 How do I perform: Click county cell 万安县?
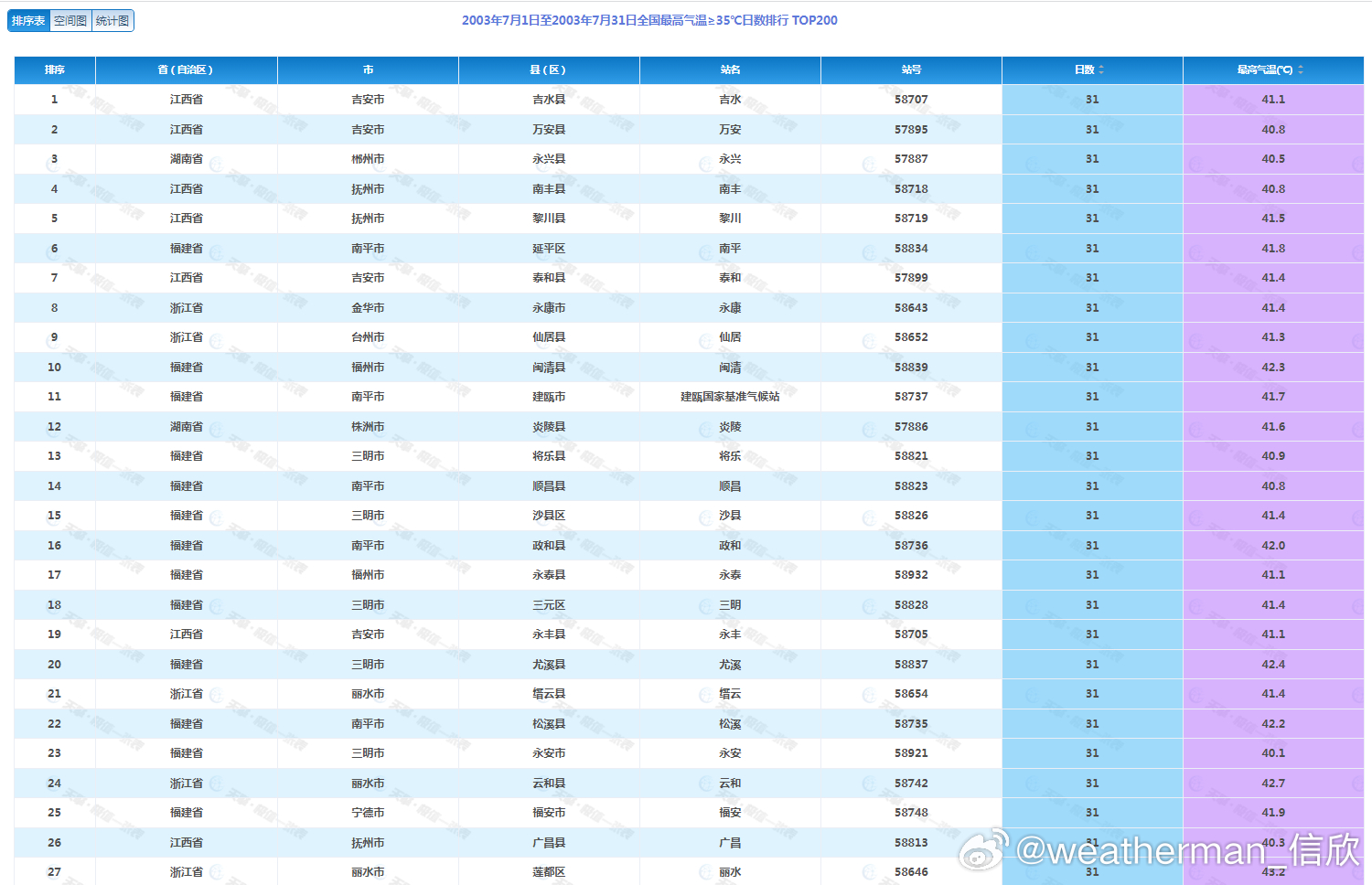point(549,129)
